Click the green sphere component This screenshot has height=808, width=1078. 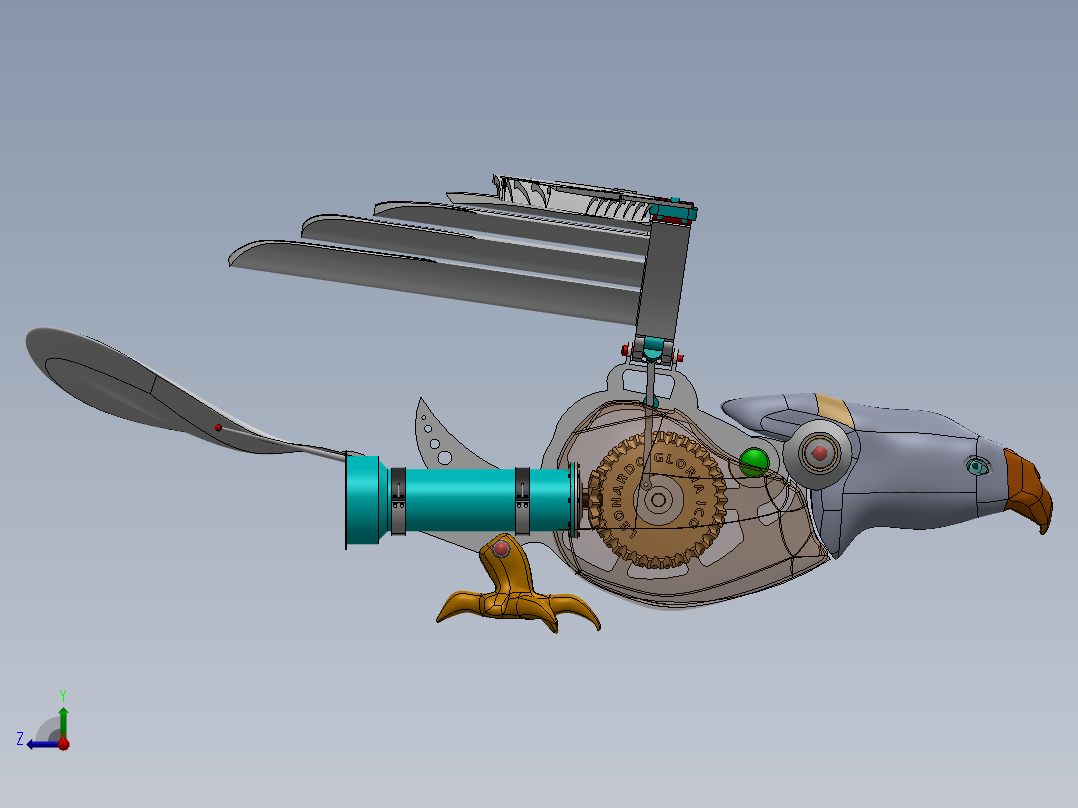tap(753, 461)
